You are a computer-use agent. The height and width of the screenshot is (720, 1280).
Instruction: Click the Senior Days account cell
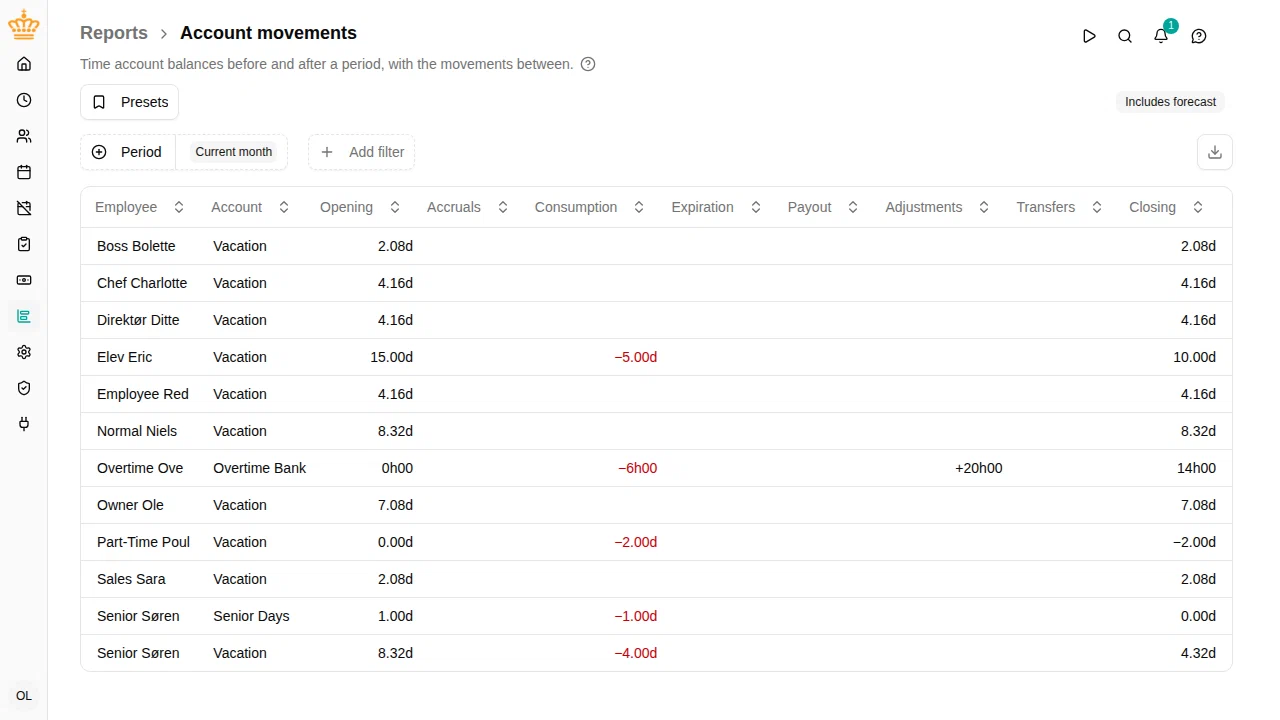pos(251,616)
